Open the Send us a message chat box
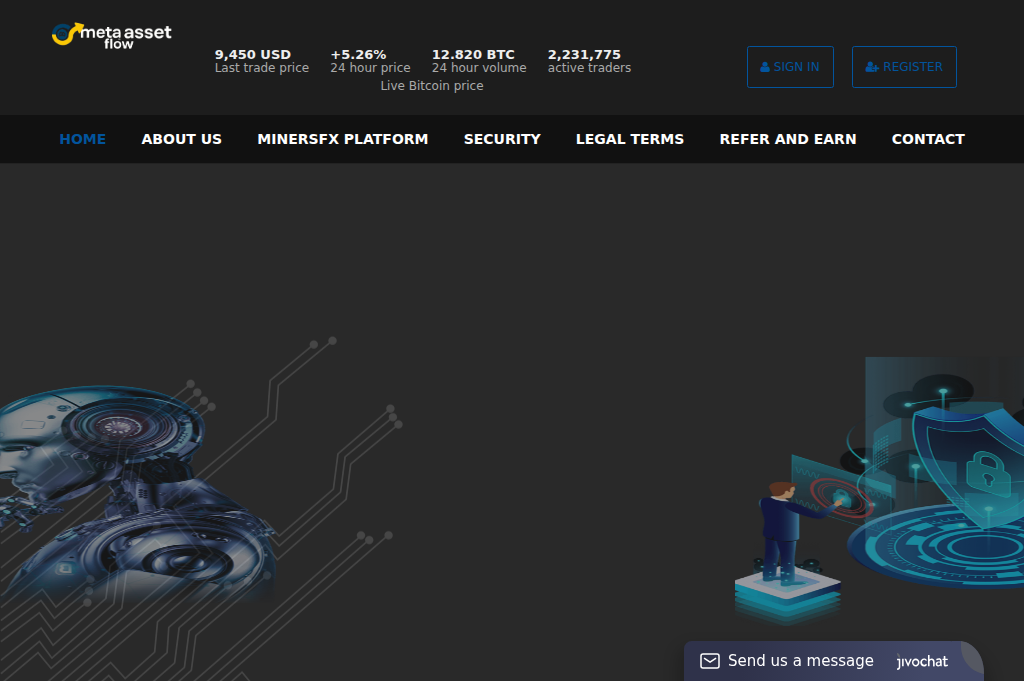Viewport: 1024px width, 681px height. 800,661
